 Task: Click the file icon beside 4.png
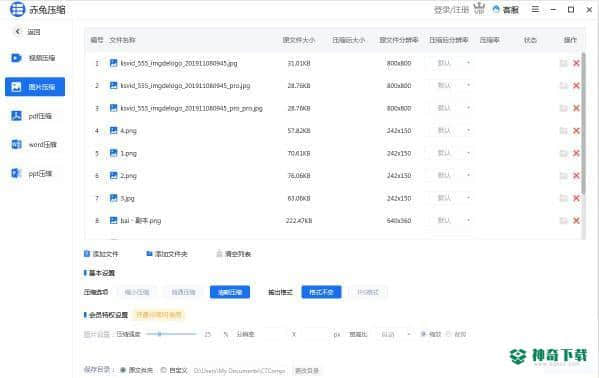point(113,131)
